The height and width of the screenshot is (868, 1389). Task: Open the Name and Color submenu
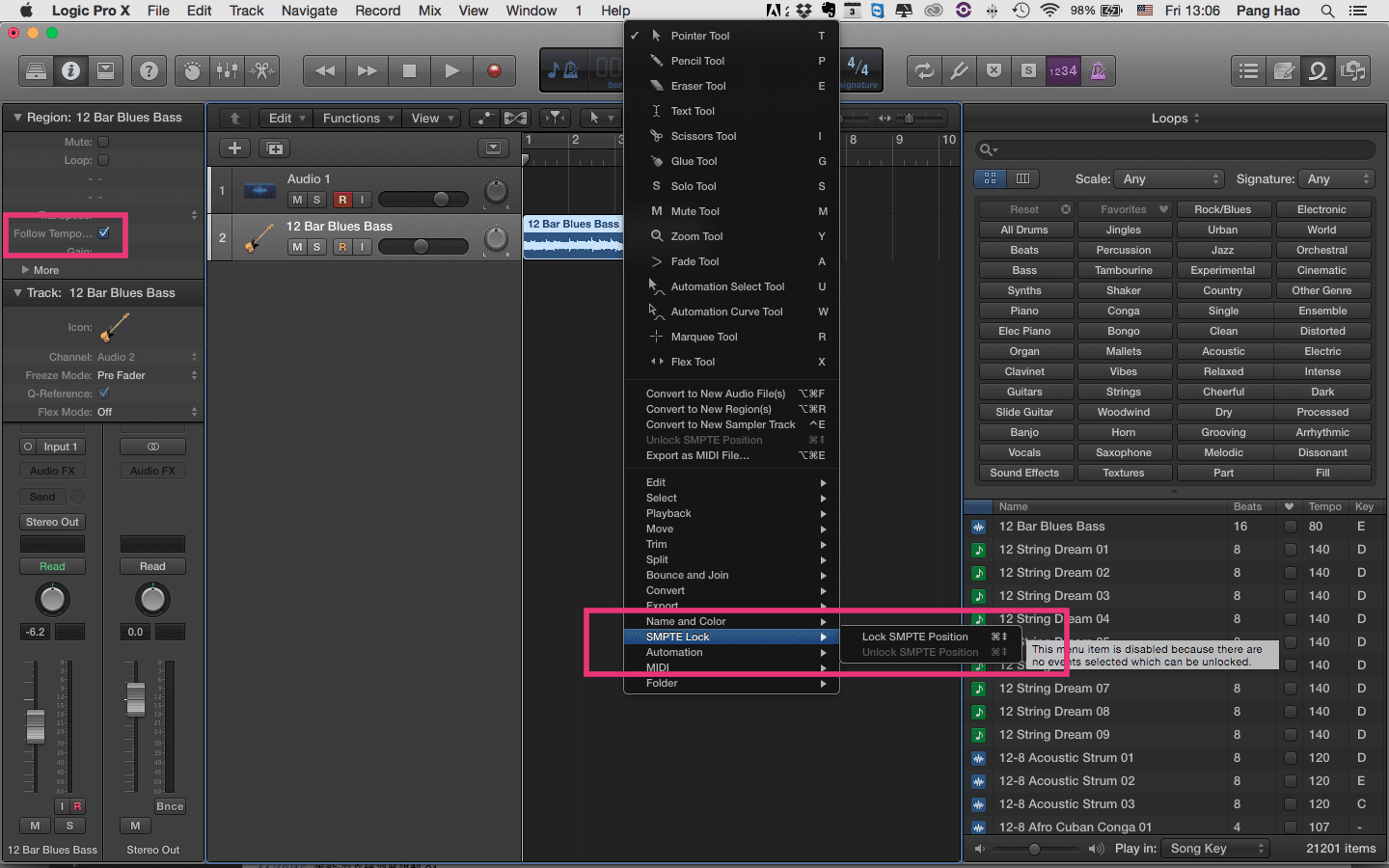[x=731, y=621]
